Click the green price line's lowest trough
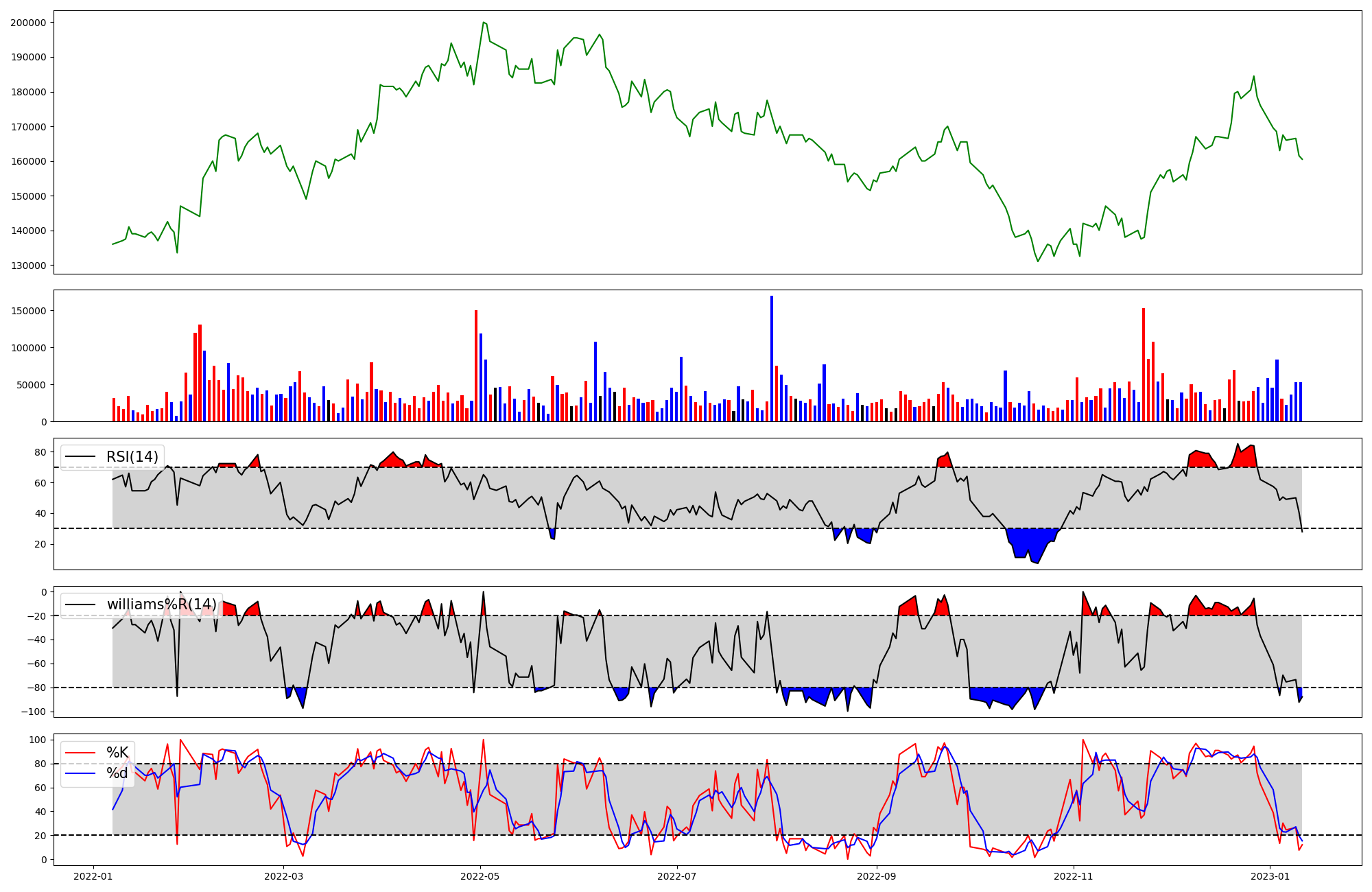Screen dimensions: 1372x892 pyautogui.click(x=1038, y=261)
